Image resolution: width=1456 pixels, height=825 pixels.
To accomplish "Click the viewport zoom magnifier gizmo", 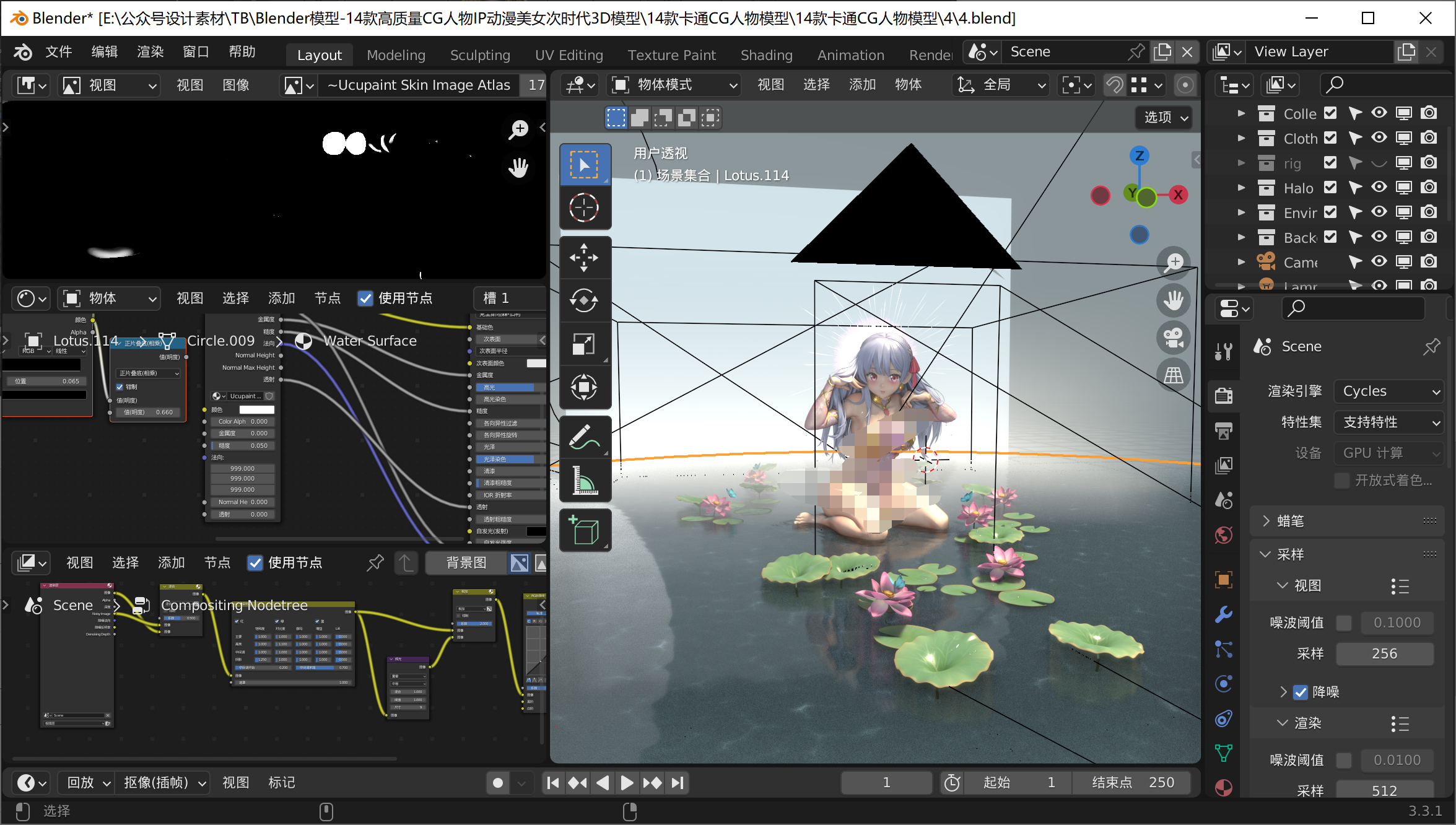I will pos(1173,263).
